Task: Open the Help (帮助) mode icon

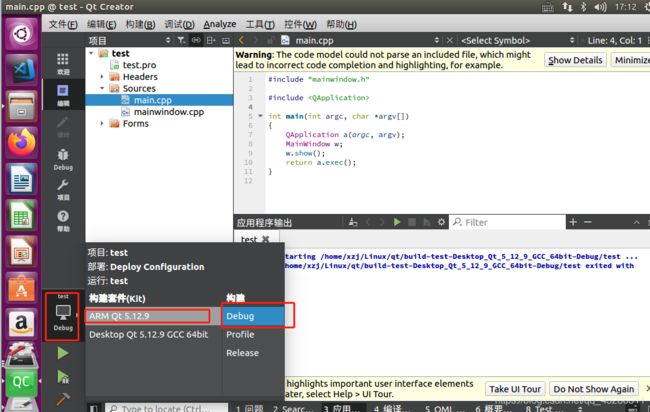Action: click(63, 221)
